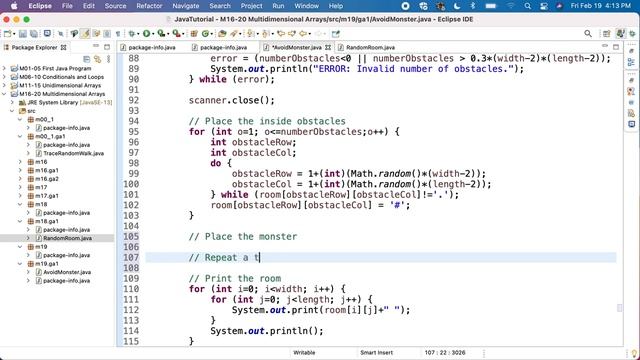Go to Next Annotation icon
Image resolution: width=640 pixels, height=360 pixels.
pyautogui.click(x=250, y=34)
